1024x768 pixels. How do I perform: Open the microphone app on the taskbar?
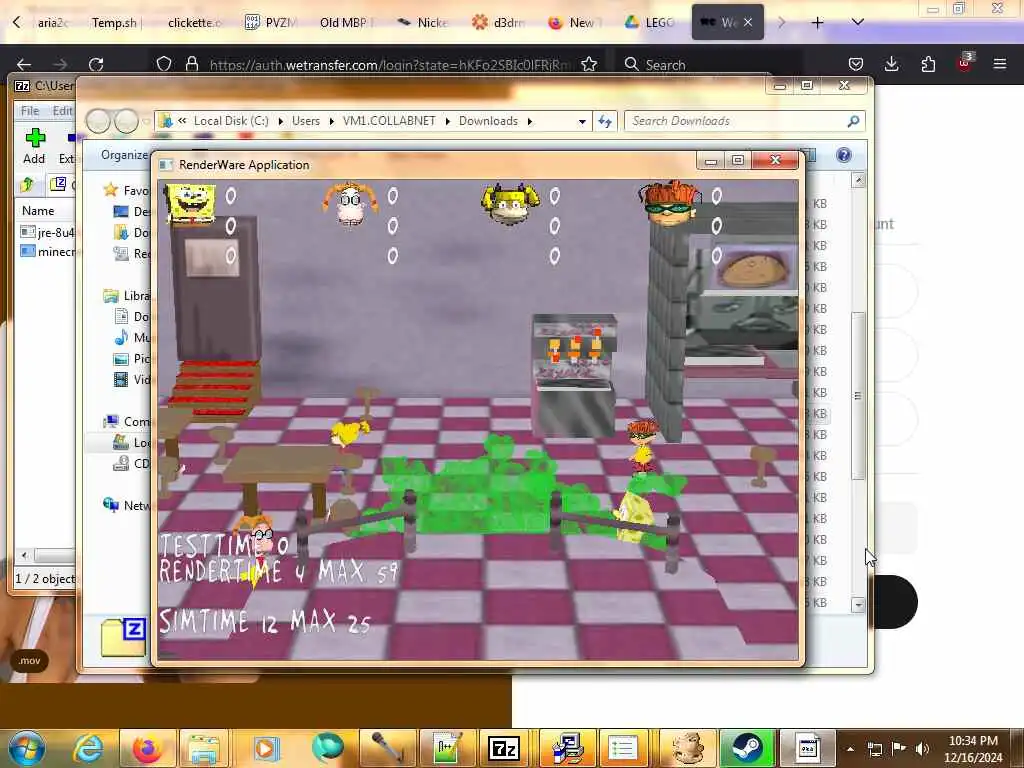(387, 748)
